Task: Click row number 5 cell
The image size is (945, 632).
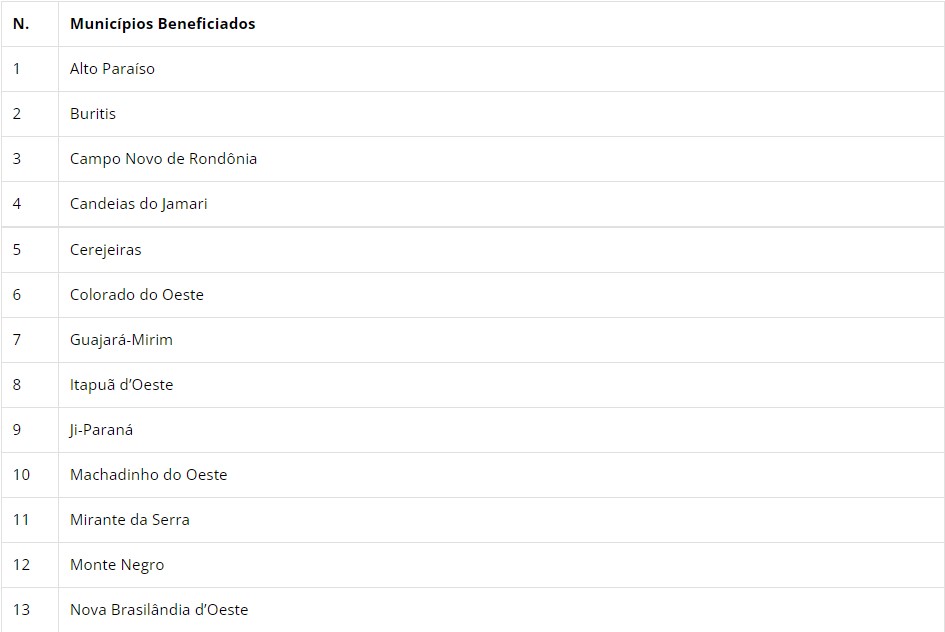Action: click(17, 250)
